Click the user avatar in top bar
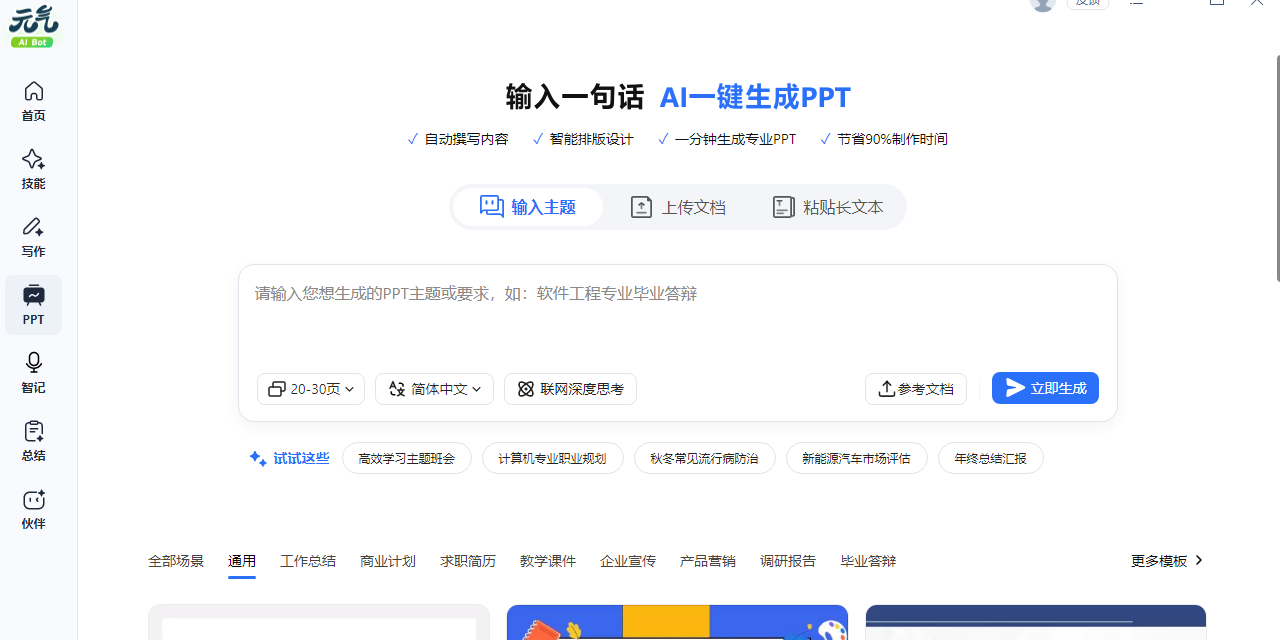 click(1042, 6)
